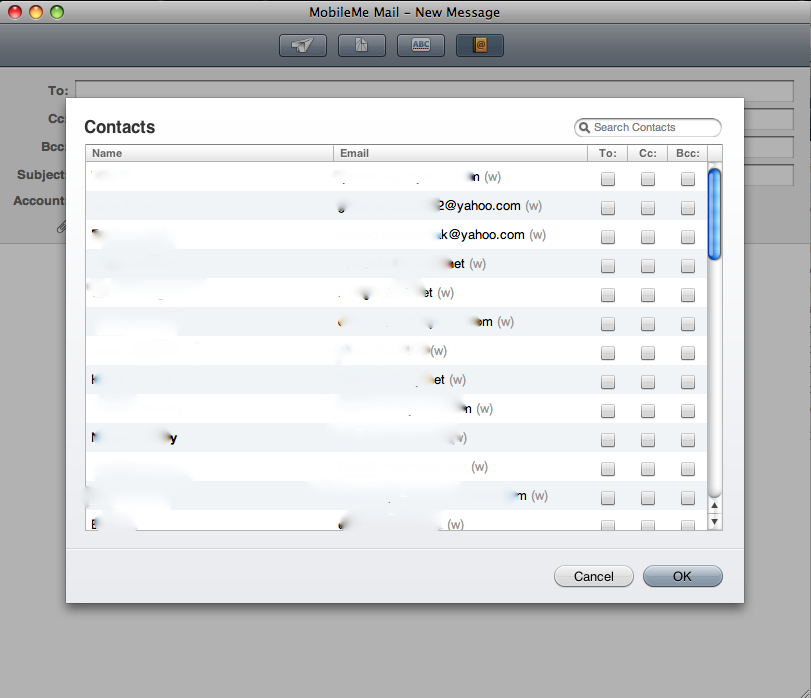The image size is (811, 698).
Task: Click the magnifier icon in Search Contacts
Action: pyautogui.click(x=584, y=127)
